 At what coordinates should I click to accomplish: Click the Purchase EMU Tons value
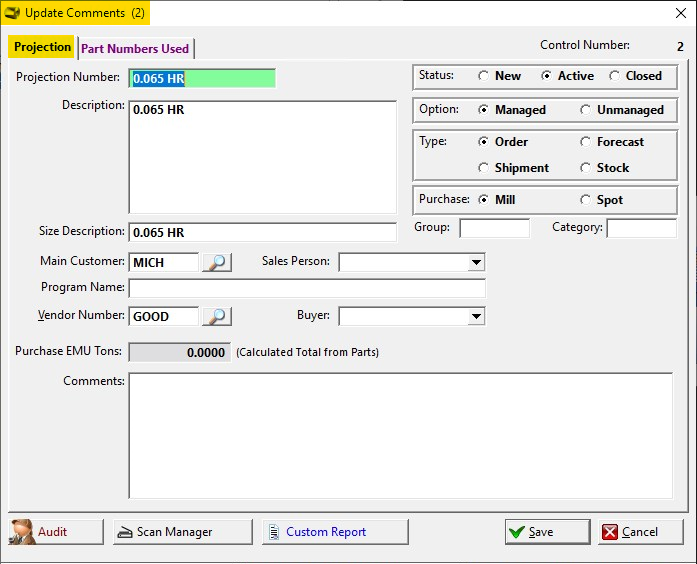[x=180, y=352]
